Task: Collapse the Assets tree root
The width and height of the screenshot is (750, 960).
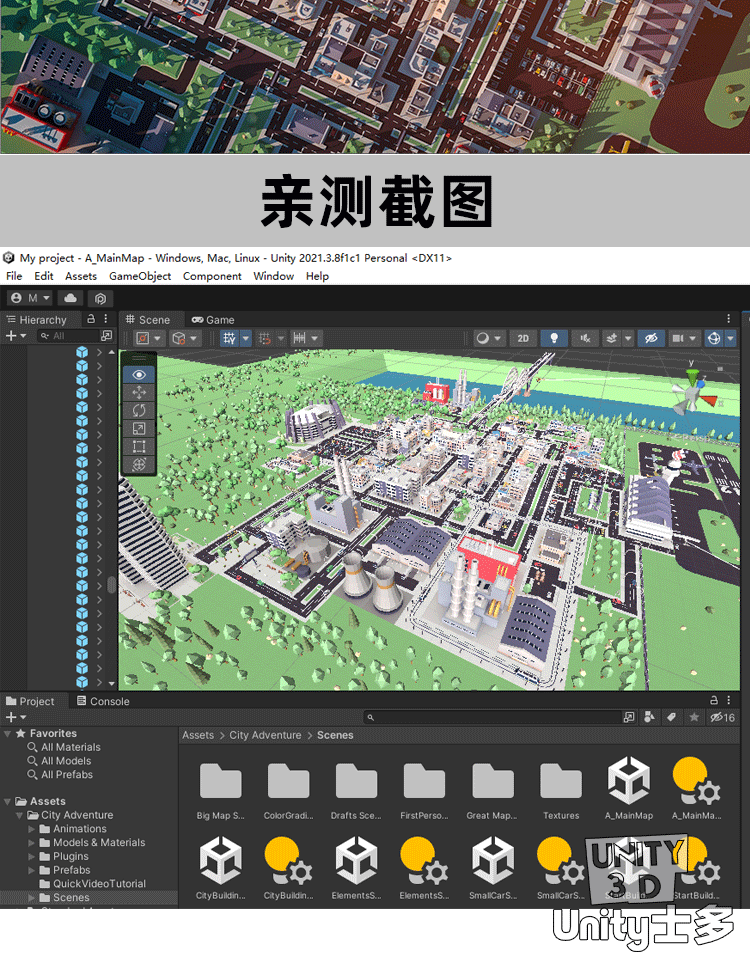Action: 7,801
